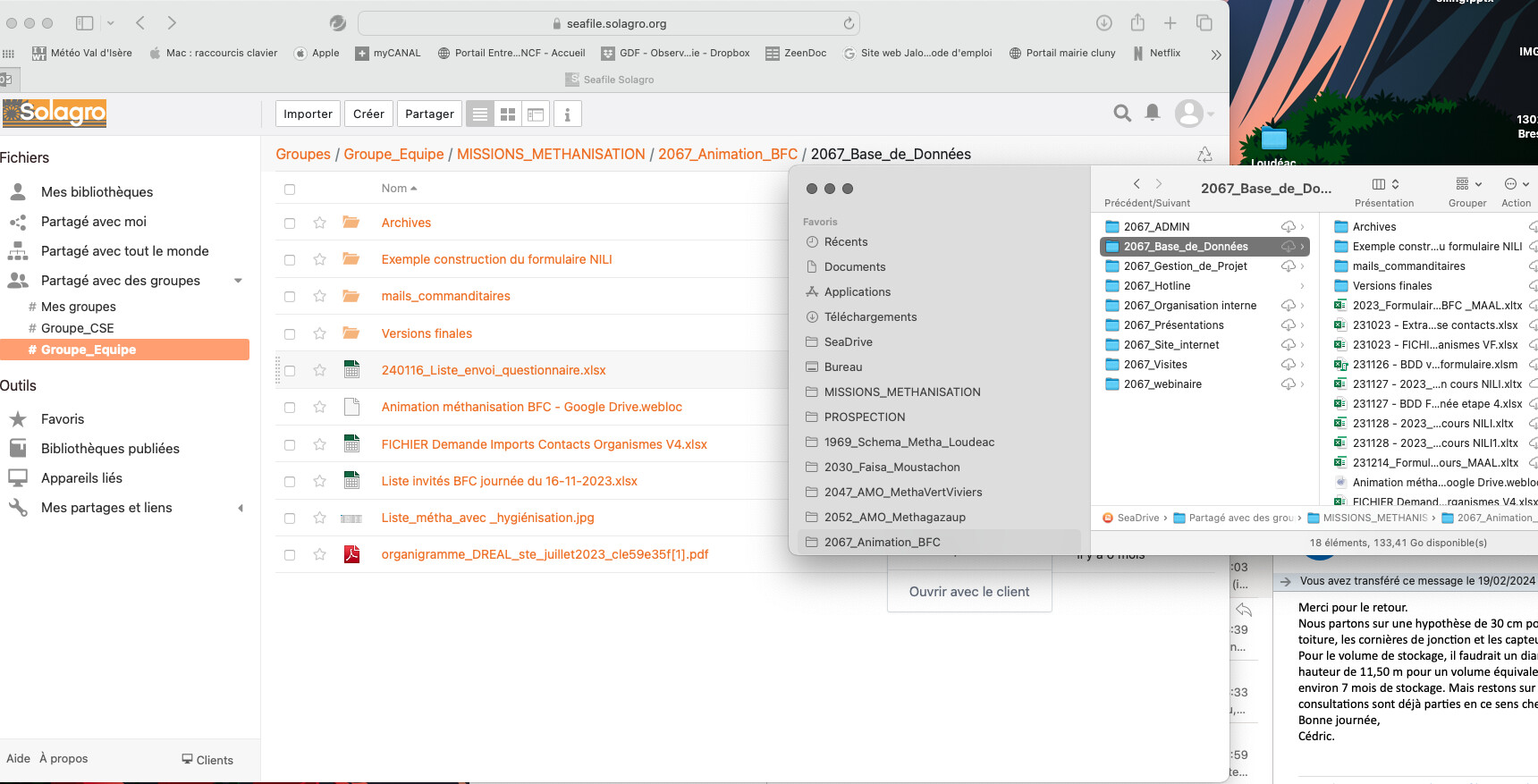Image resolution: width=1538 pixels, height=784 pixels.
Task: Open Safari sidebar toggle icon
Action: click(85, 23)
